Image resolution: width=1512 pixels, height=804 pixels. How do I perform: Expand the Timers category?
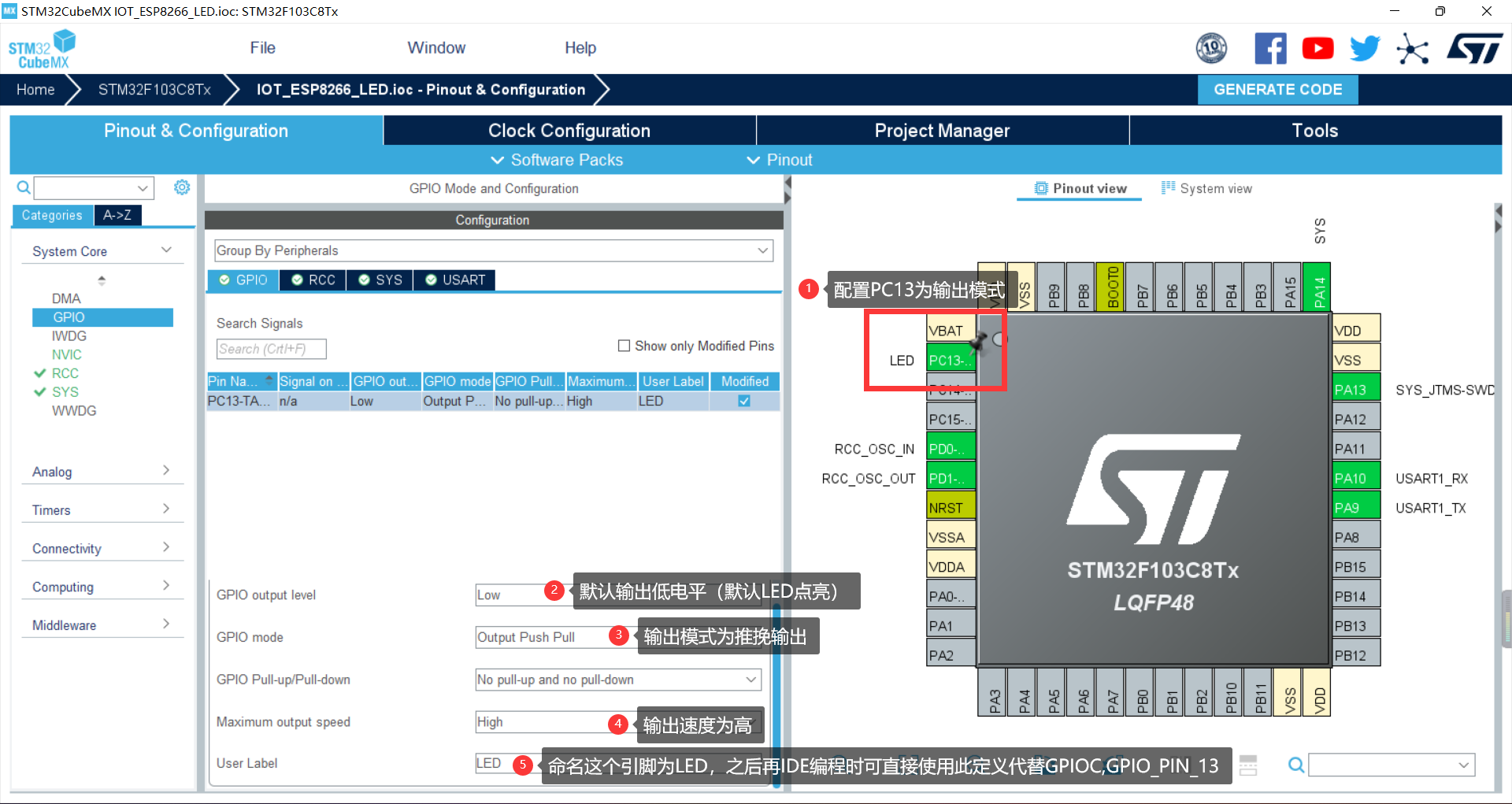pyautogui.click(x=102, y=510)
